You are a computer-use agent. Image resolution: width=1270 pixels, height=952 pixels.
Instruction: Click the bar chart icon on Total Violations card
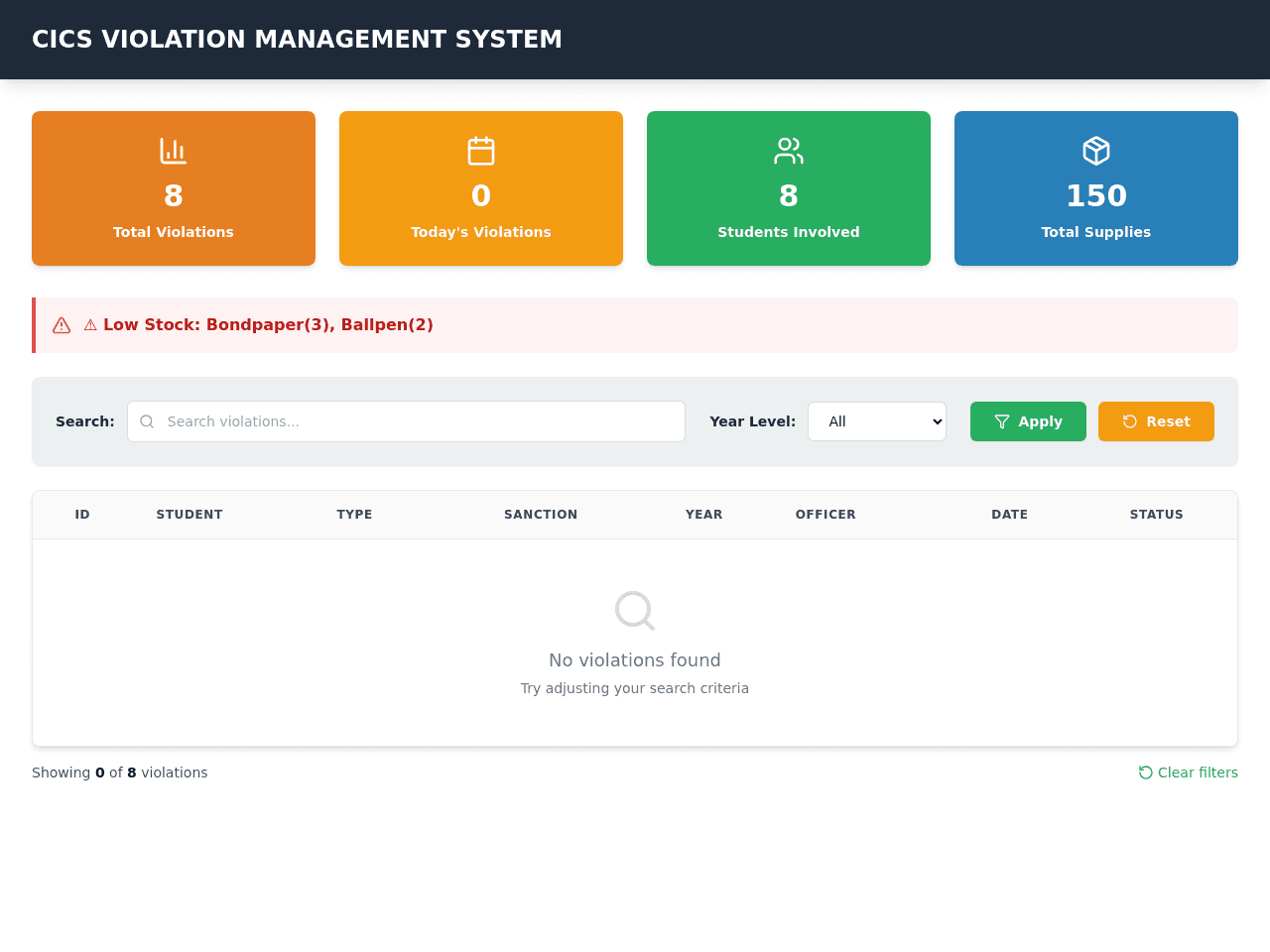pyautogui.click(x=174, y=151)
